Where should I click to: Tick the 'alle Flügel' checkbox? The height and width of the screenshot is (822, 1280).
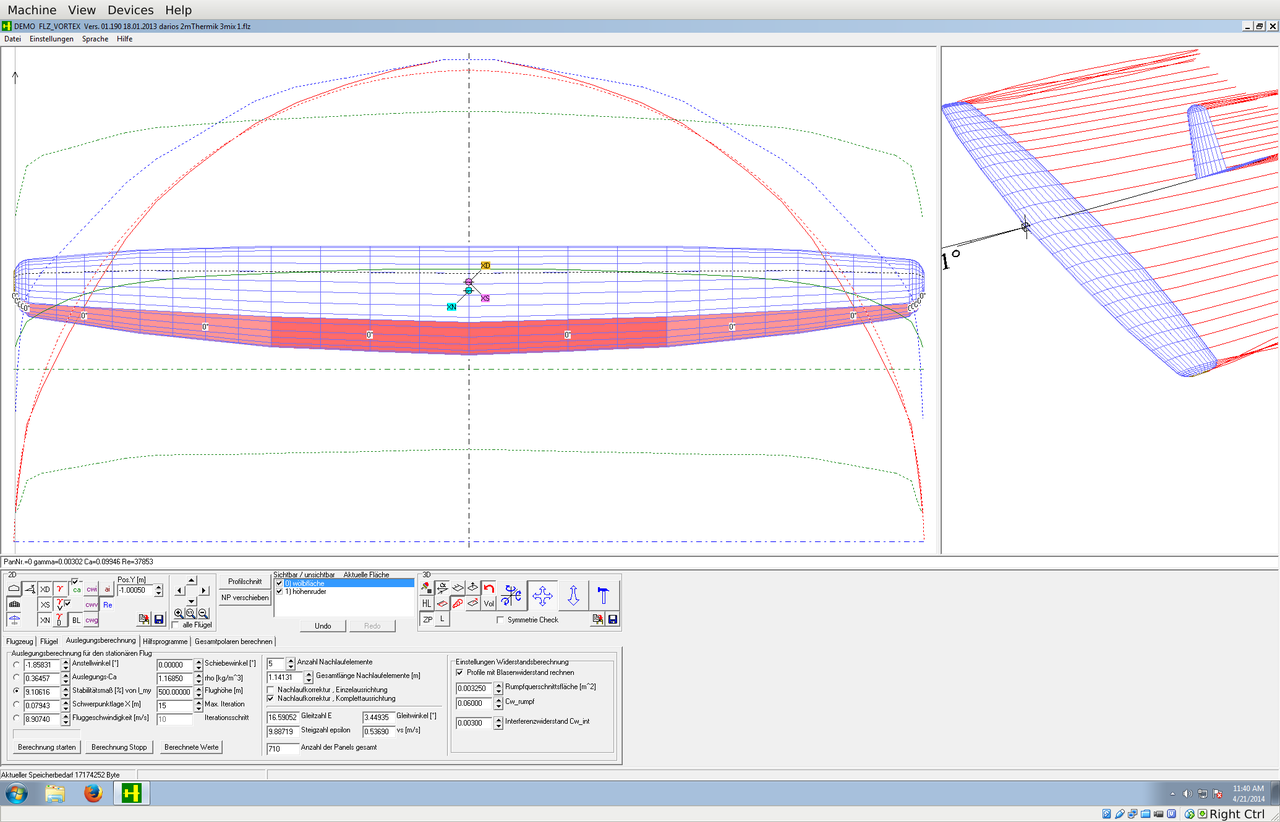coord(176,625)
